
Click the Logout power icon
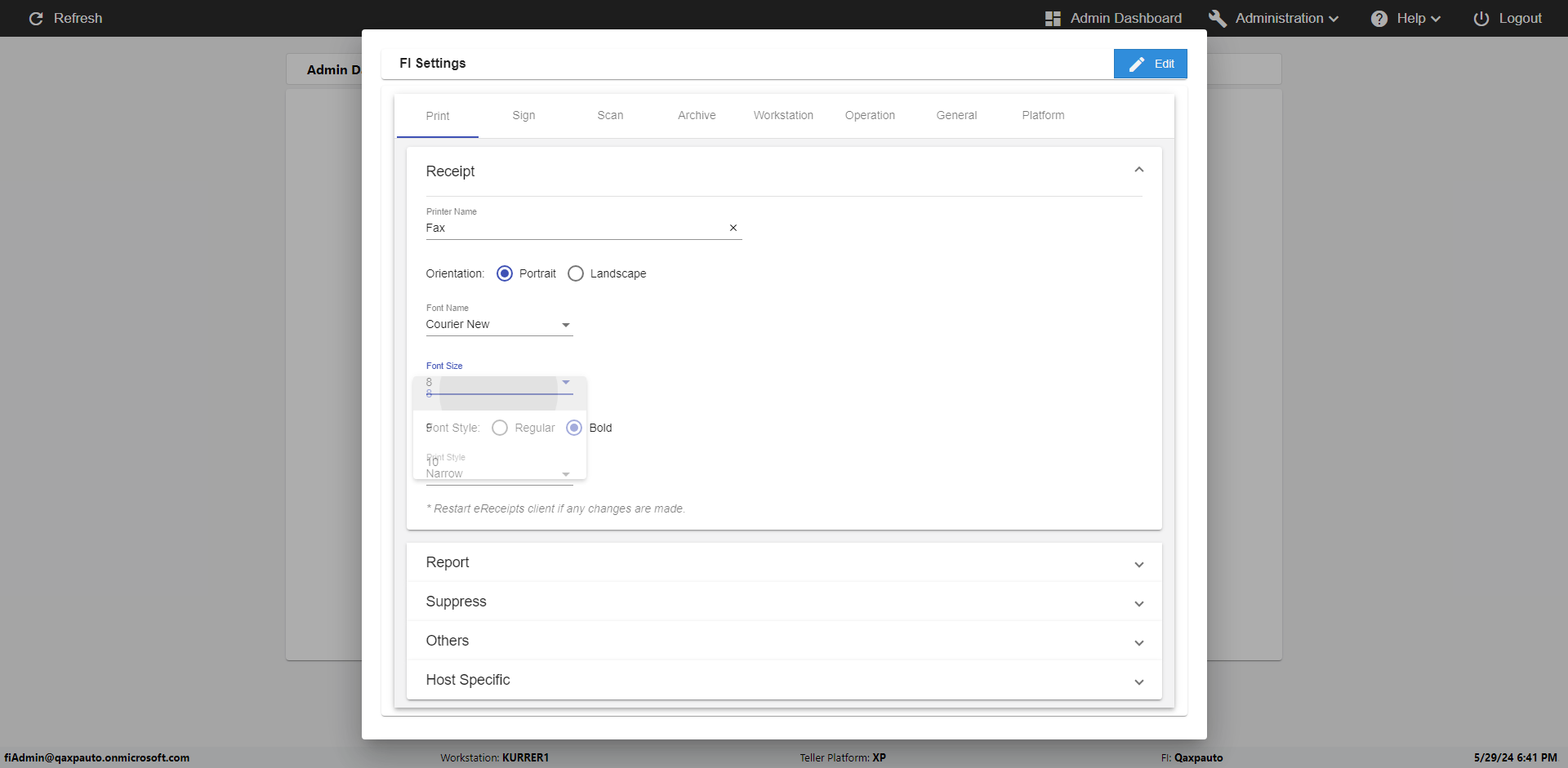pyautogui.click(x=1481, y=18)
